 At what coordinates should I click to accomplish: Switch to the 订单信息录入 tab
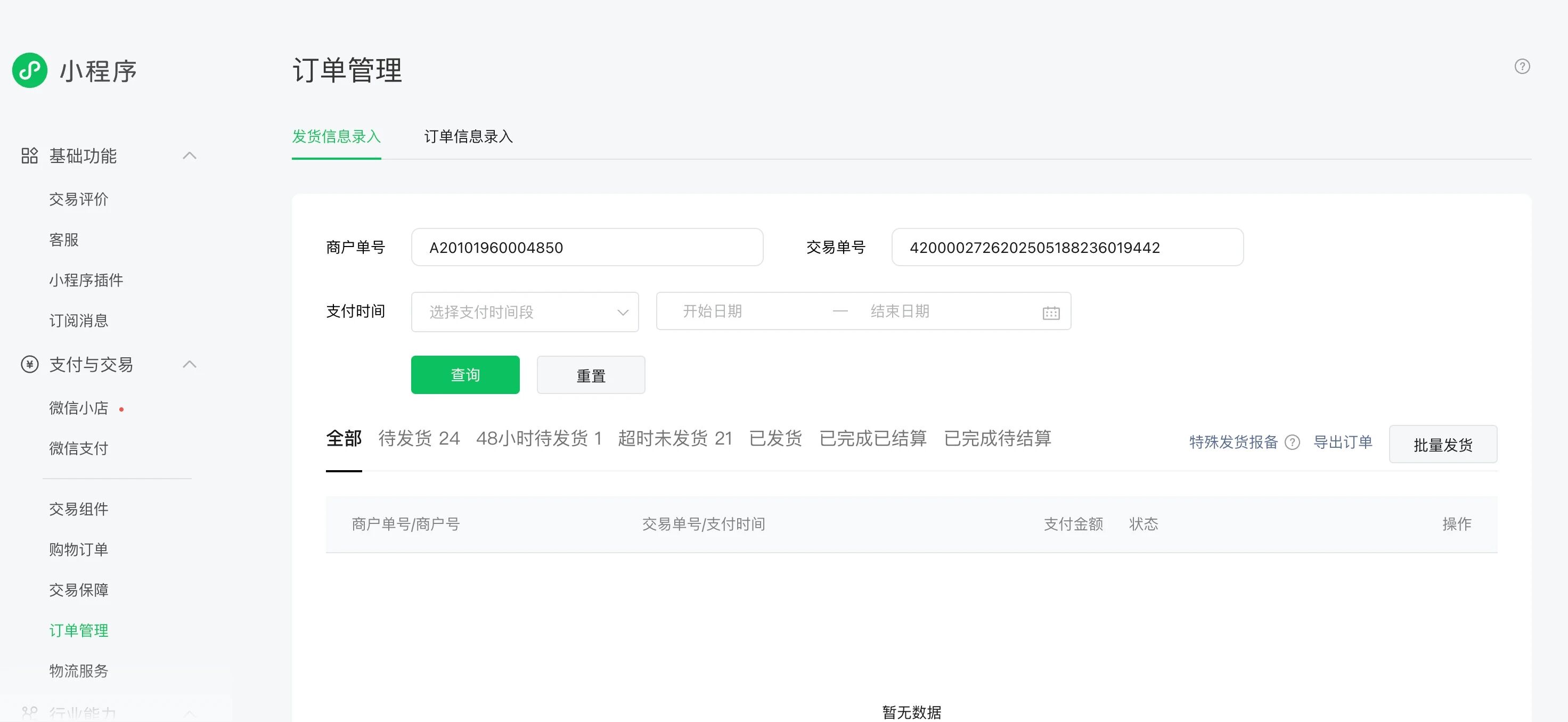coord(468,136)
